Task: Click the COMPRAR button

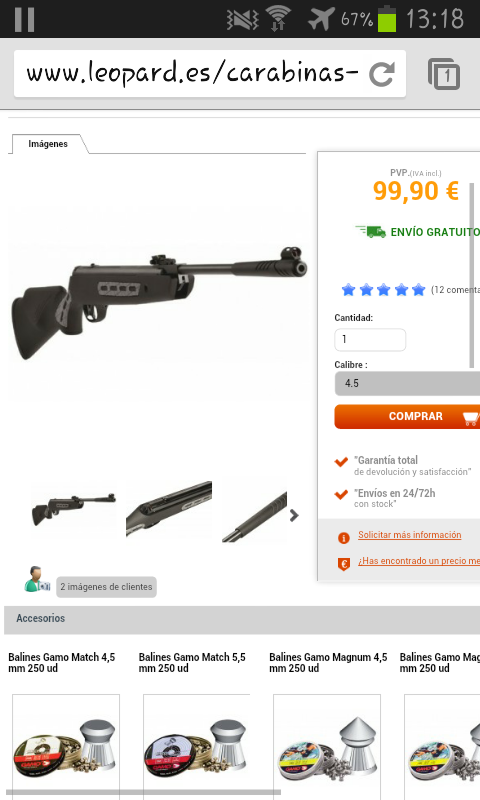Action: click(407, 416)
